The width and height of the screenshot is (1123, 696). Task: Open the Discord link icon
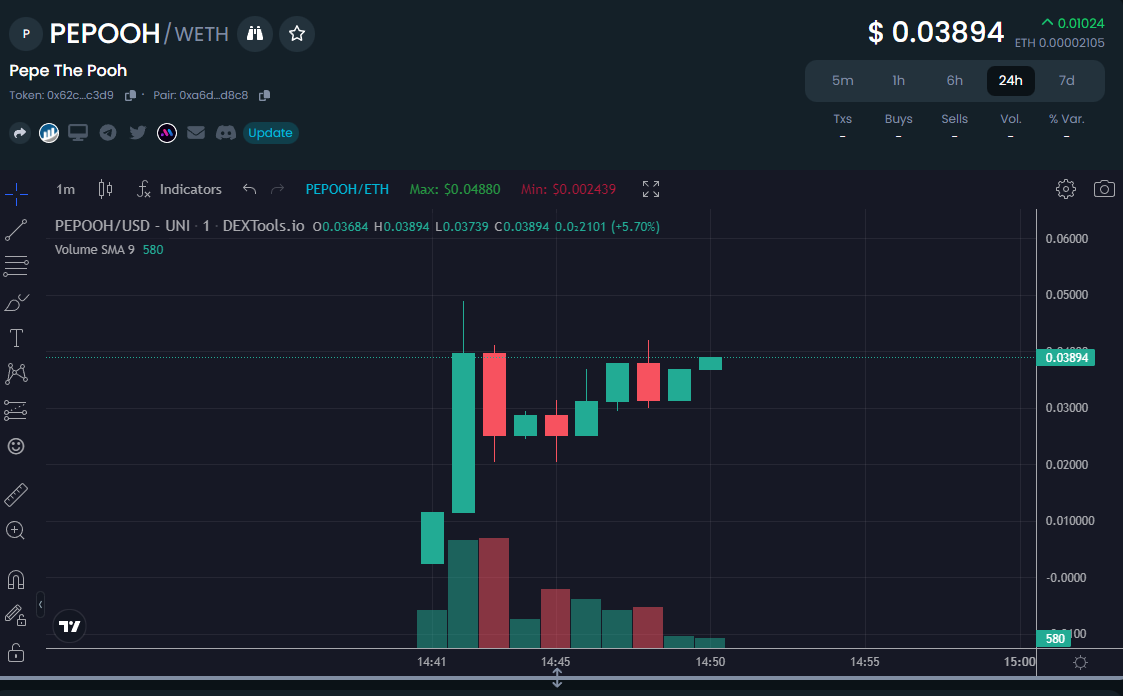click(226, 132)
